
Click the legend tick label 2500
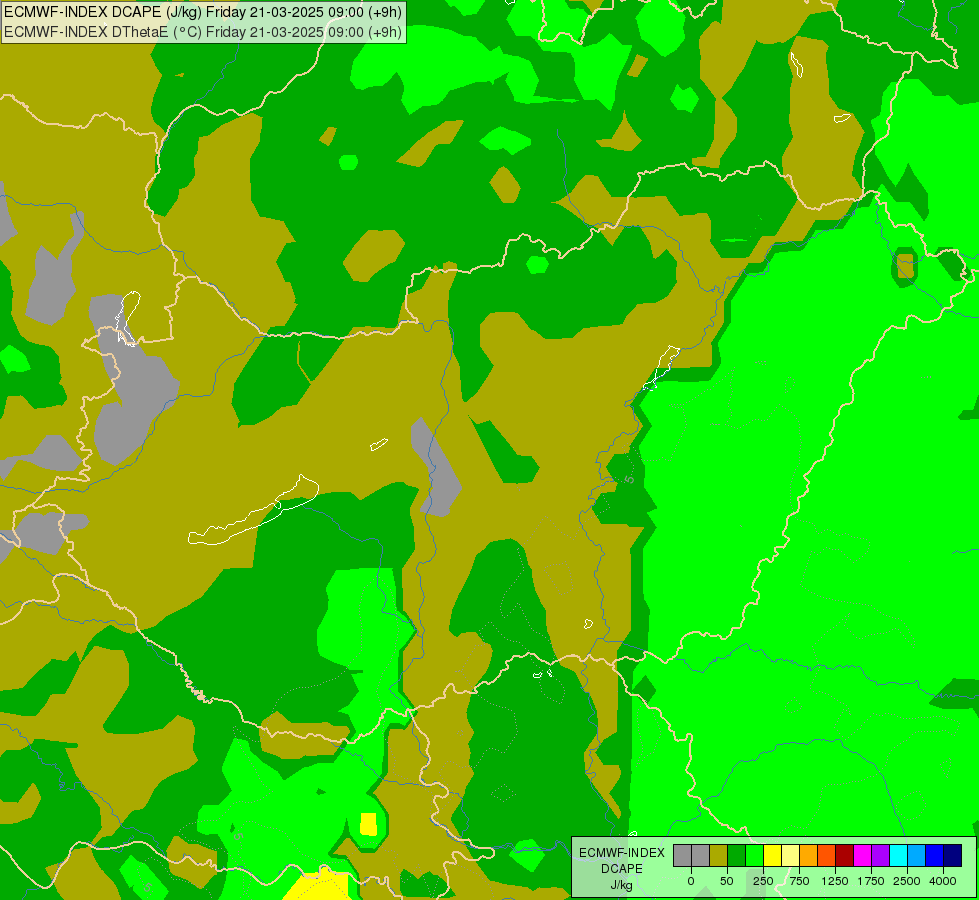click(907, 881)
